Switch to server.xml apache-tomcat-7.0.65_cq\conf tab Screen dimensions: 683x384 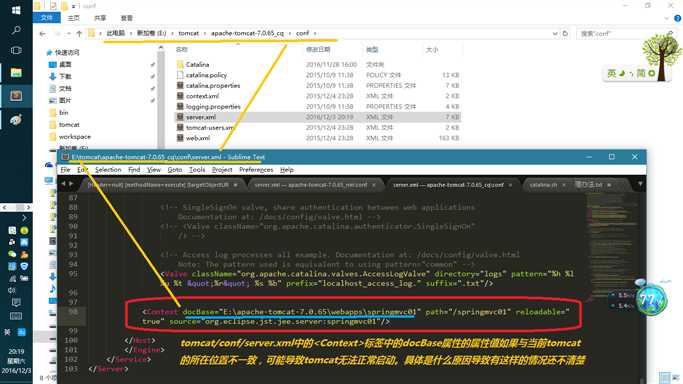448,185
